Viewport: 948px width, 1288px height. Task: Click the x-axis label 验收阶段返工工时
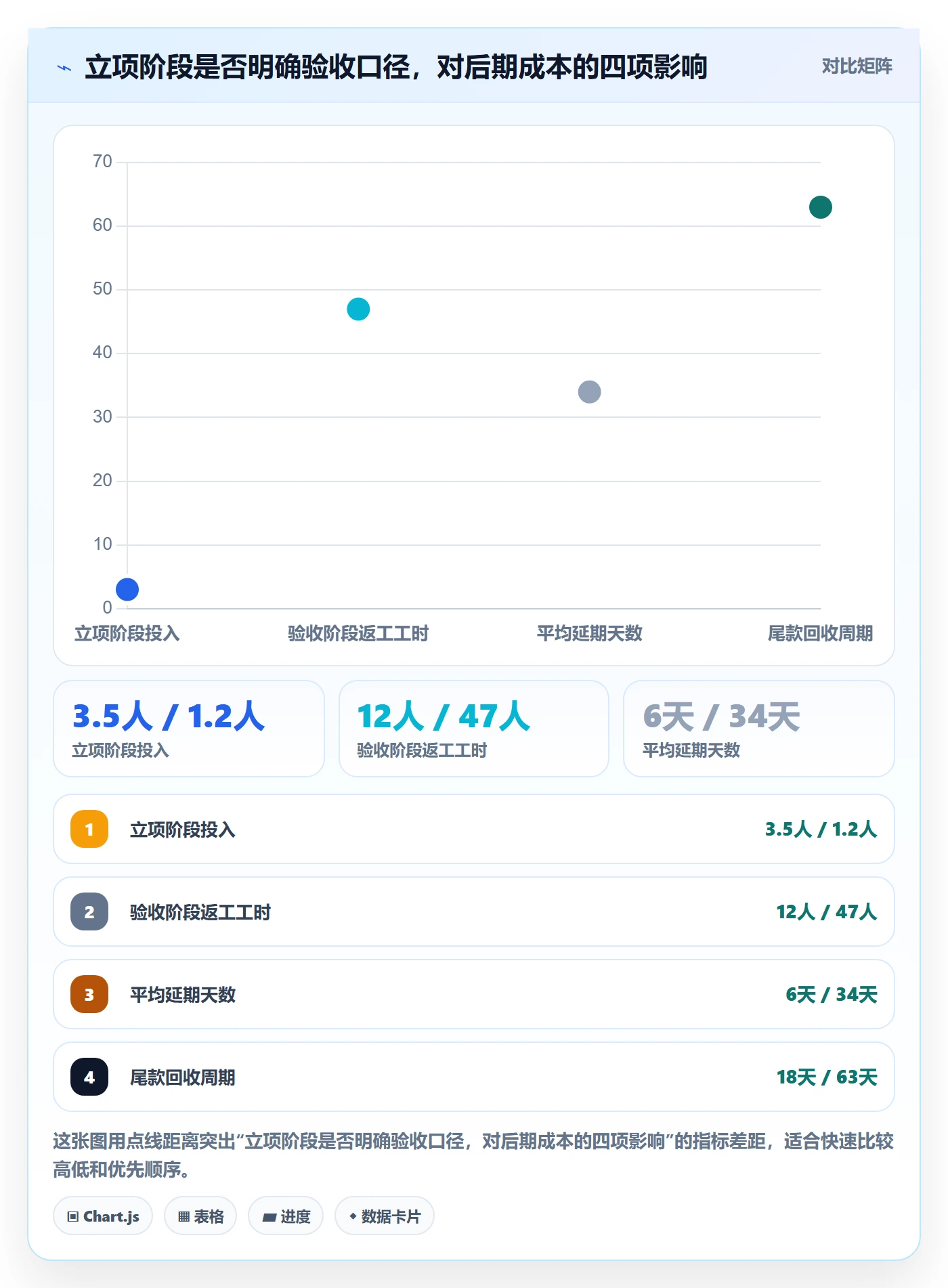[x=358, y=634]
